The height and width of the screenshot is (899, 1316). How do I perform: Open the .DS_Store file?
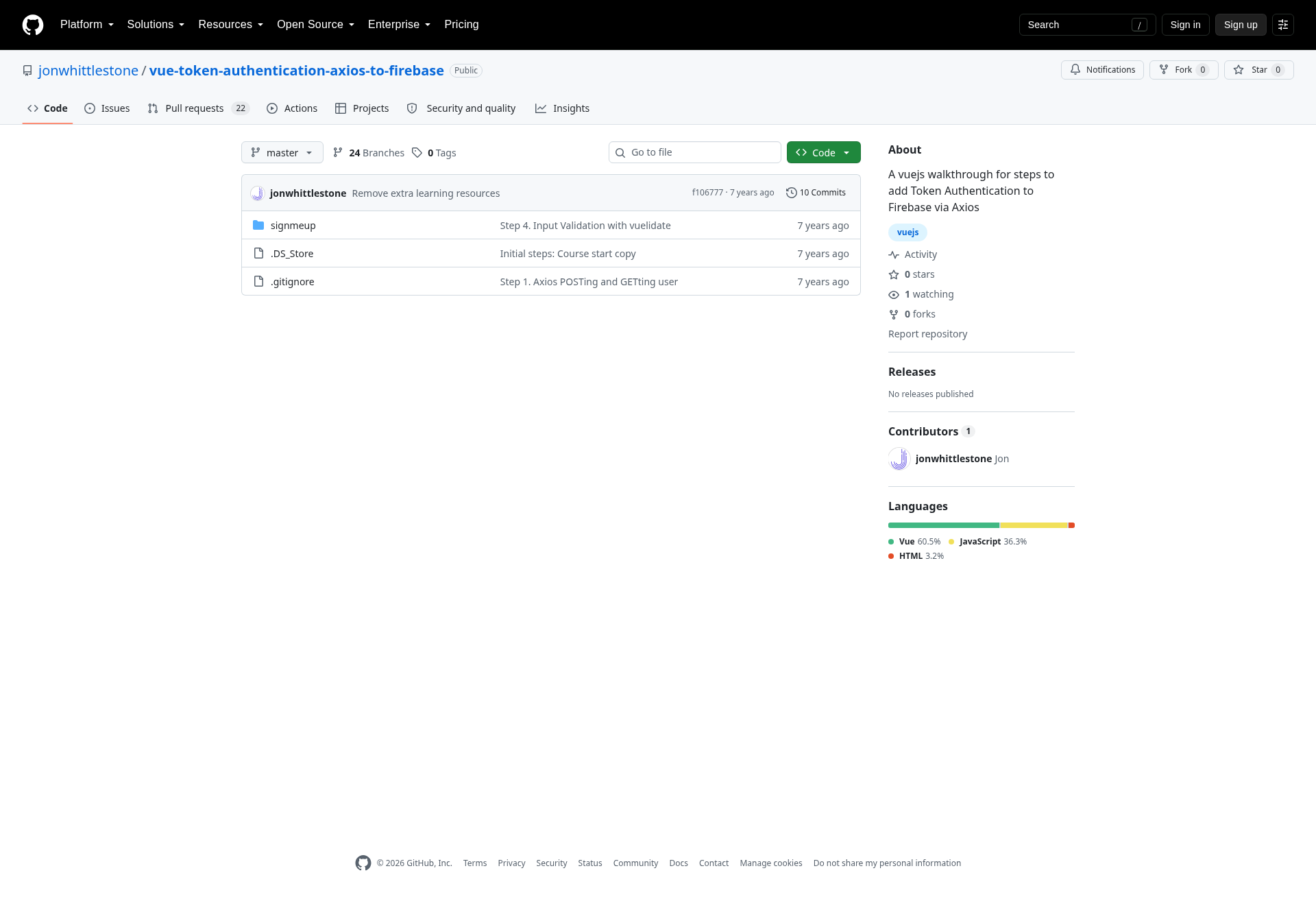click(x=292, y=253)
